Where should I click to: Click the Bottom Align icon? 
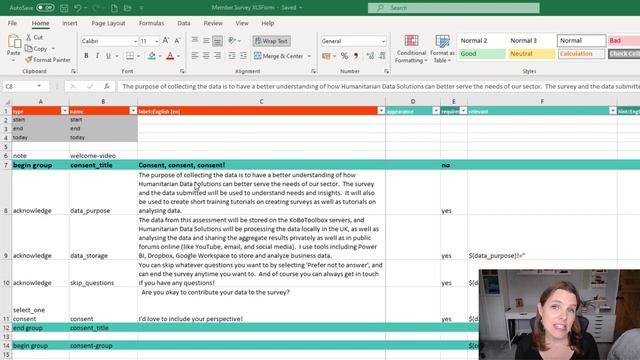[x=218, y=40]
